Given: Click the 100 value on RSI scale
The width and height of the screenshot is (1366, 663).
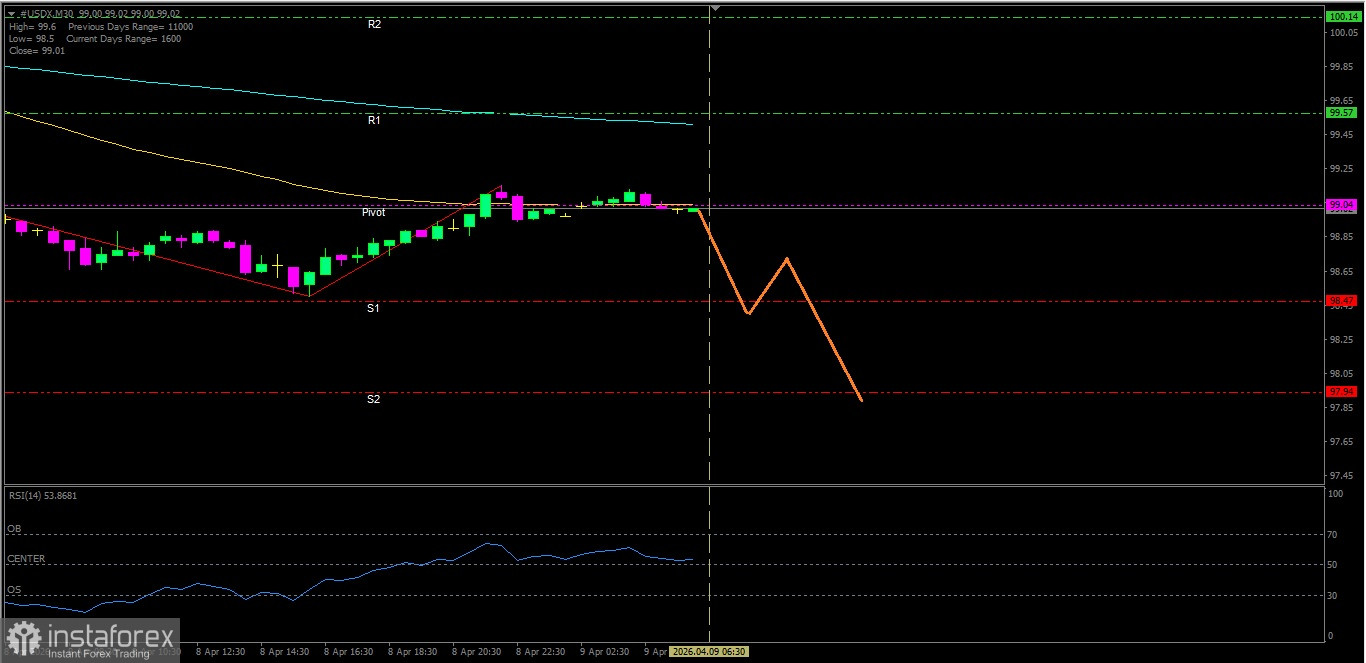Looking at the screenshot, I should pos(1335,494).
